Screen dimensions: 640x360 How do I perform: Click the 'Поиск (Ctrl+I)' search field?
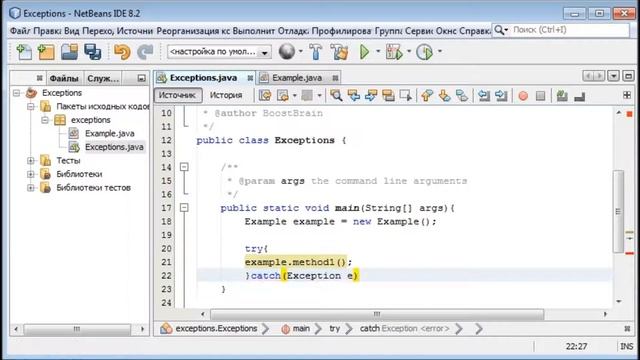570,30
